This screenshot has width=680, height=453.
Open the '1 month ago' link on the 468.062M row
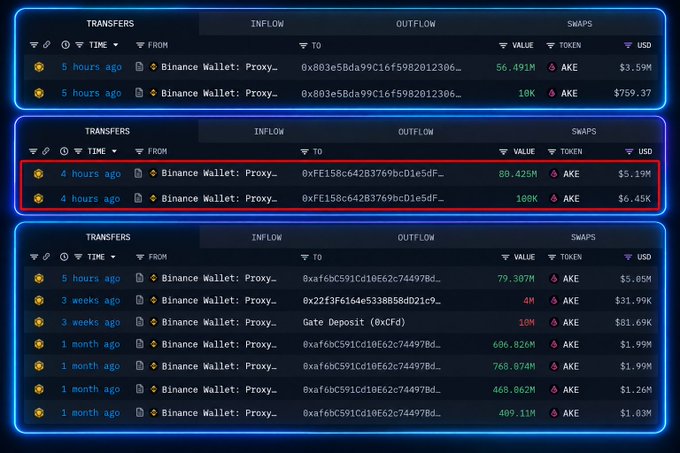point(91,389)
